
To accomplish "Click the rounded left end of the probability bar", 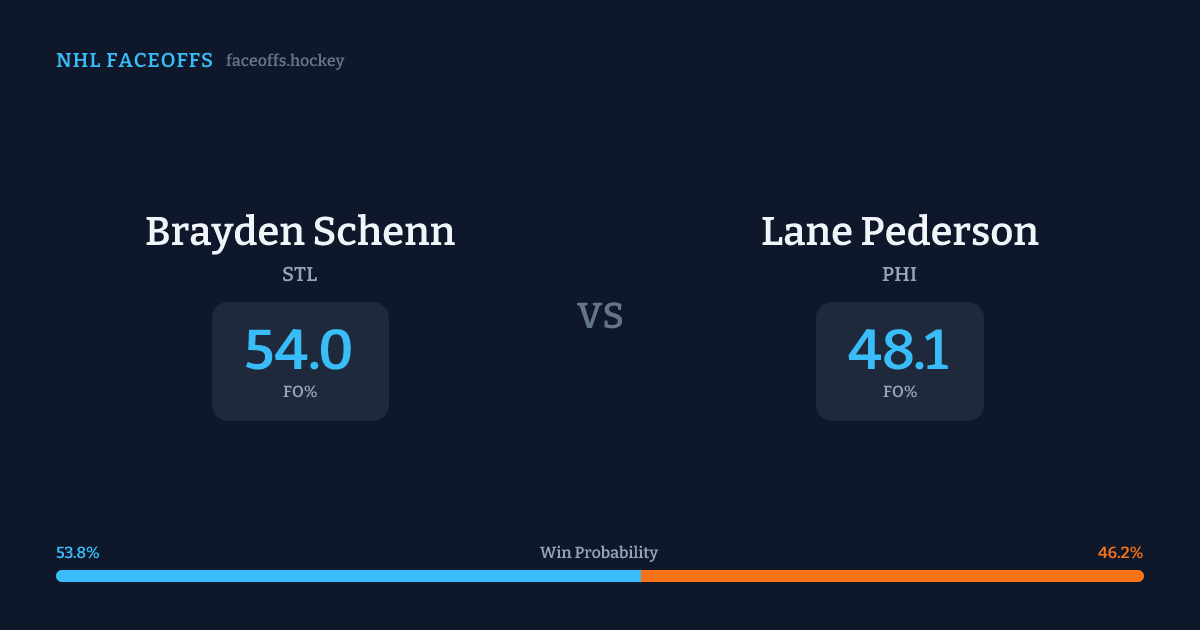I will (60, 576).
